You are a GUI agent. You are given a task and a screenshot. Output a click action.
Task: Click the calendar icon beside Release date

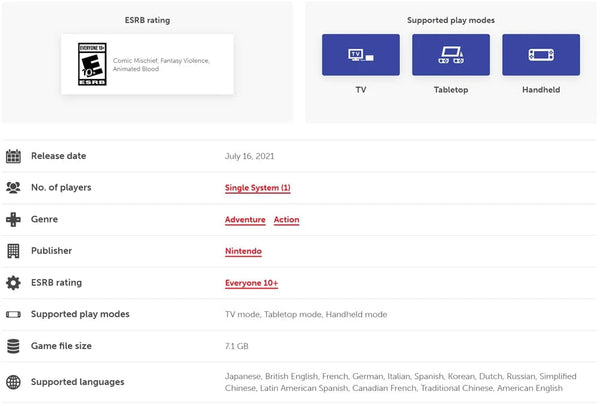pos(13,156)
